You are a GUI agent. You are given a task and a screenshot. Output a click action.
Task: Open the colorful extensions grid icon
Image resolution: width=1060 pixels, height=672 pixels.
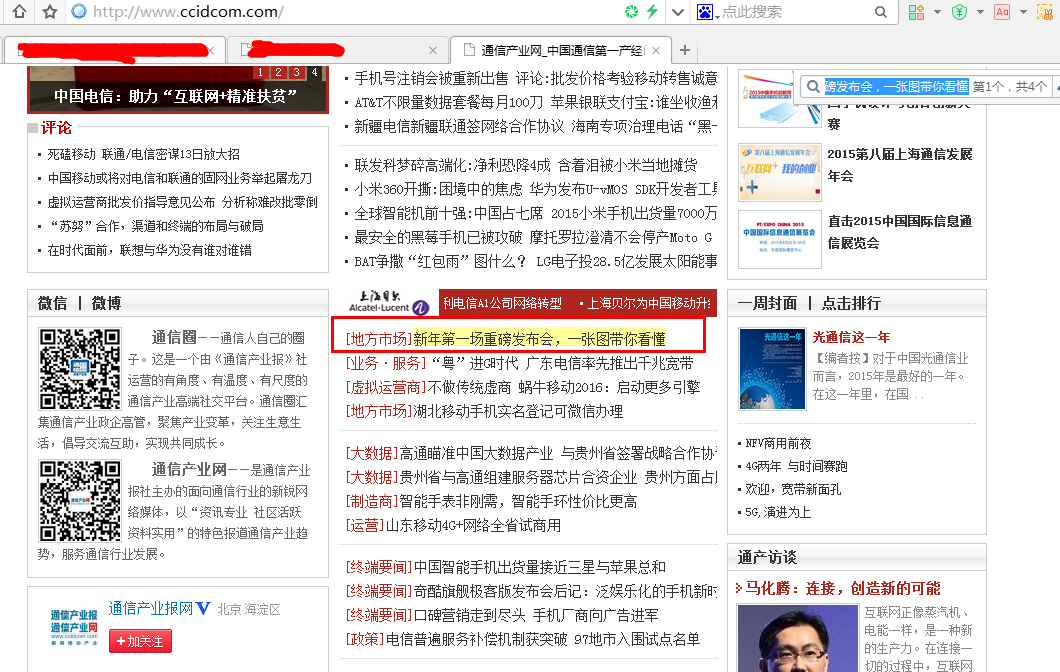(916, 11)
